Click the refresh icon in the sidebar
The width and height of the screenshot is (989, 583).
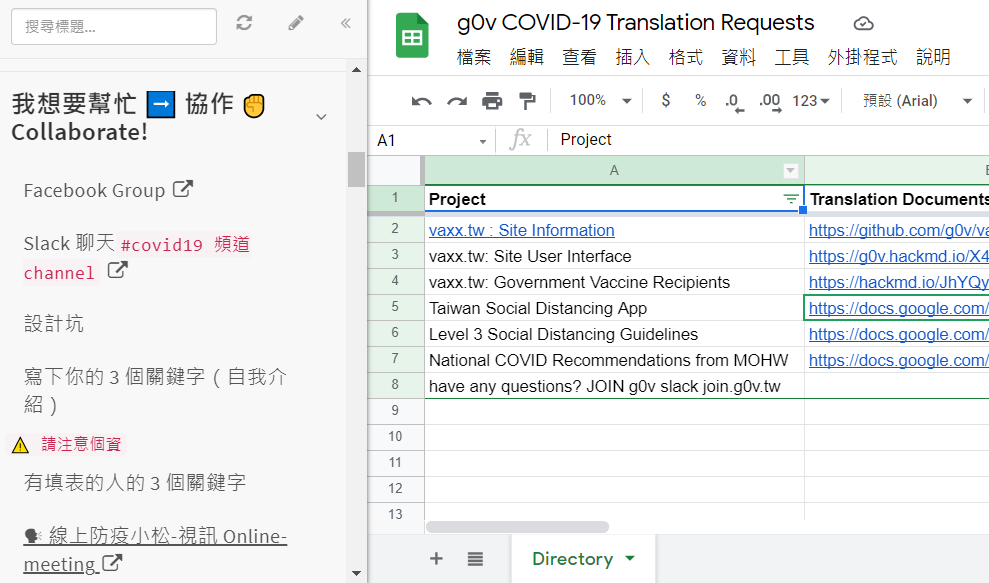[244, 23]
